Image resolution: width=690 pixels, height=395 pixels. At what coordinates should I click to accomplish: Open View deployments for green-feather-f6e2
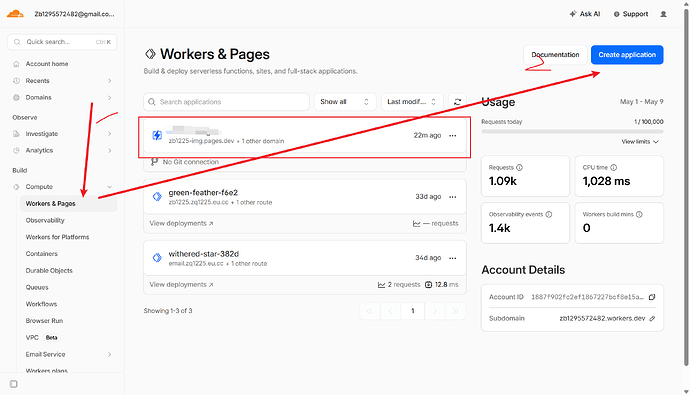coord(181,223)
